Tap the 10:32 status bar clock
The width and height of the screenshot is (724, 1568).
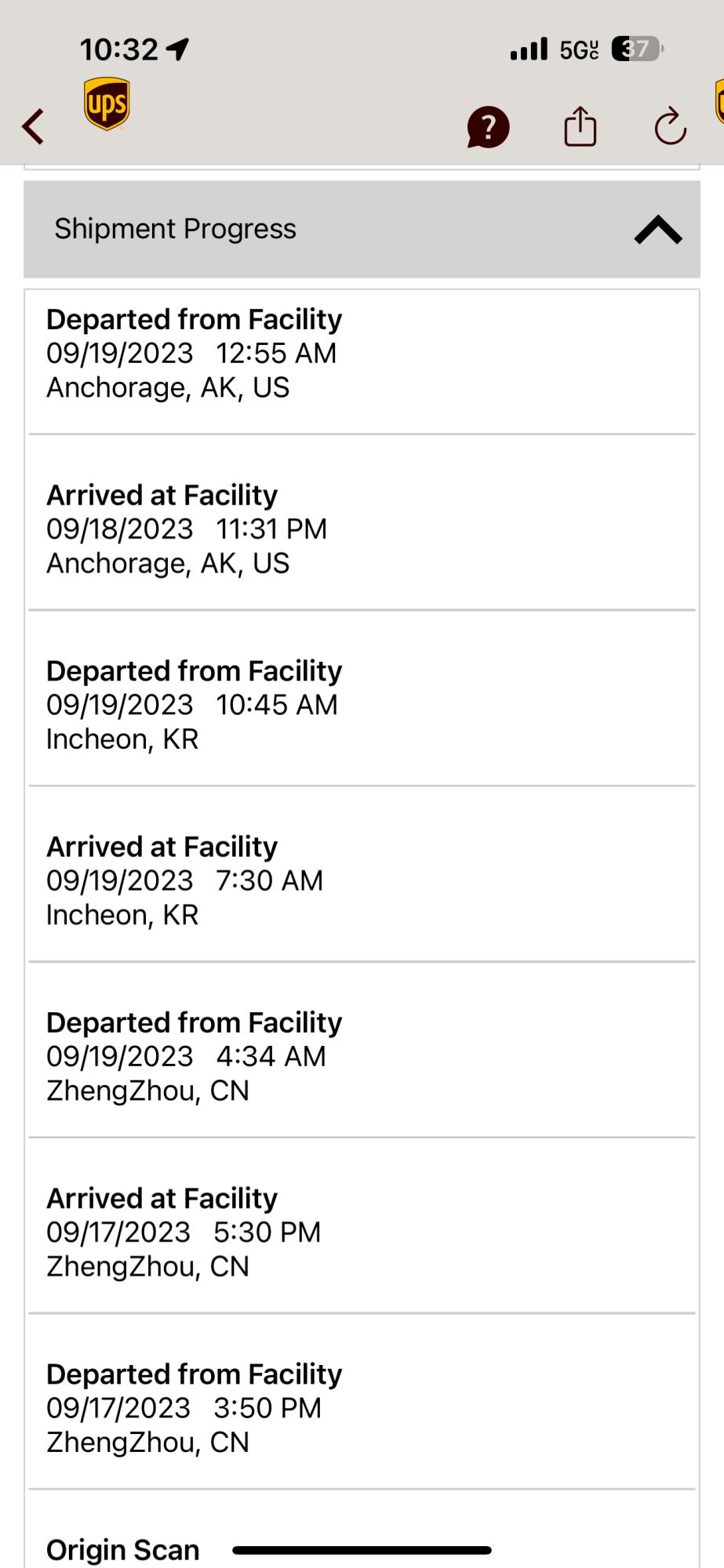(x=118, y=49)
